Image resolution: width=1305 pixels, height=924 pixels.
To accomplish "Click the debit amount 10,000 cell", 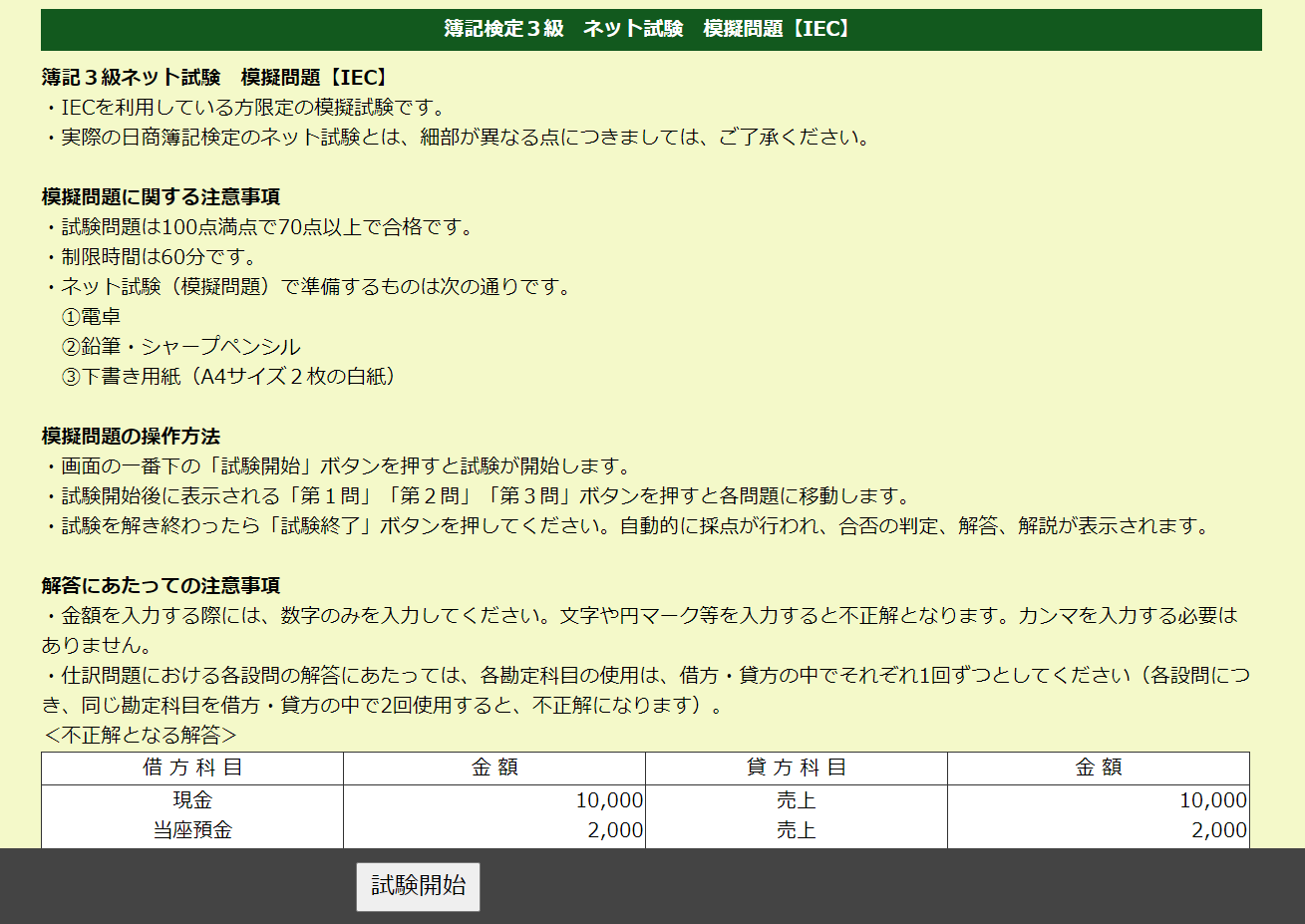I will click(x=609, y=800).
